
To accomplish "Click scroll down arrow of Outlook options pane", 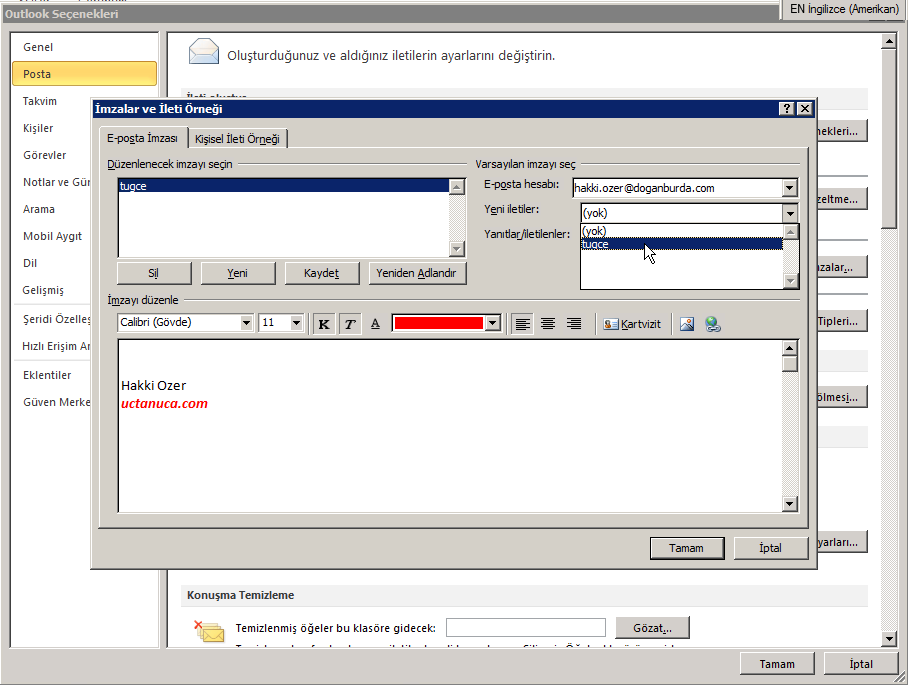I will coord(889,639).
